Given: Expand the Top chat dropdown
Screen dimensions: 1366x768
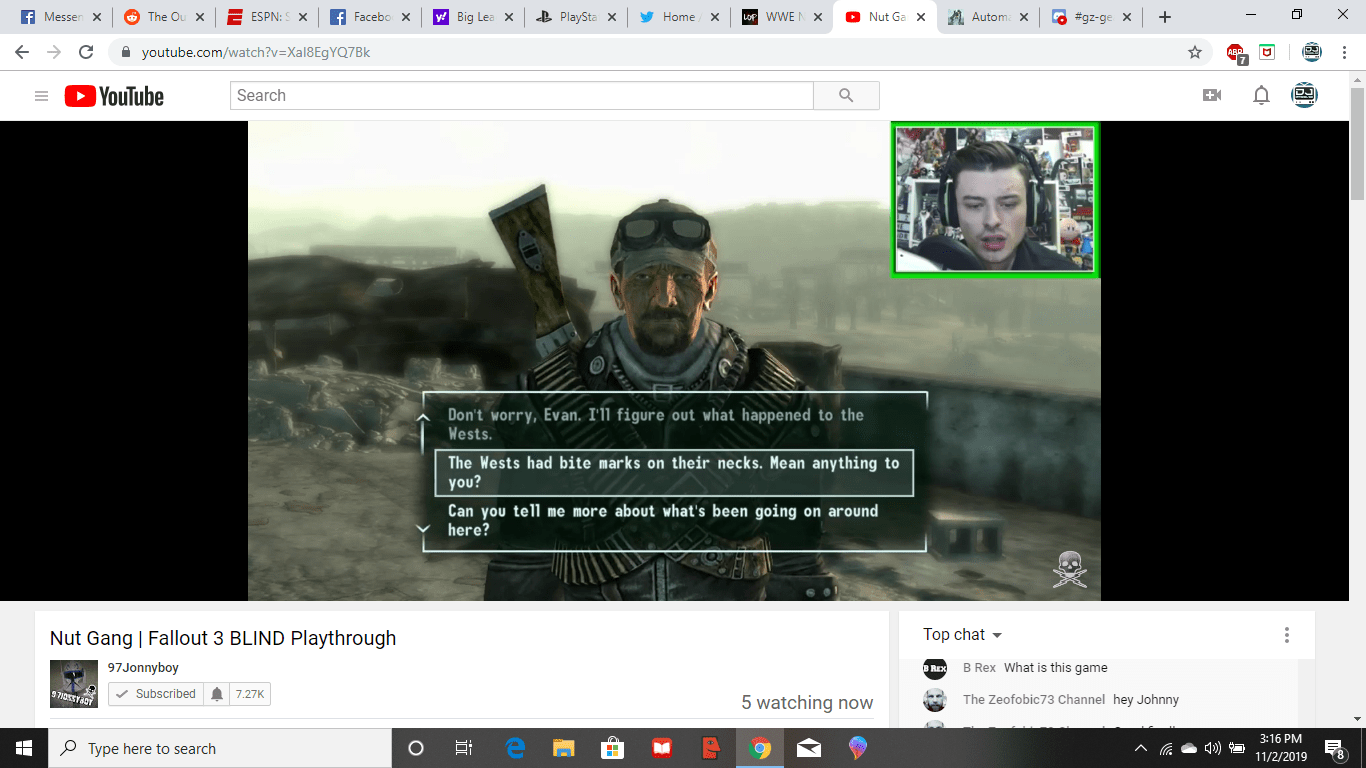Looking at the screenshot, I should [962, 635].
